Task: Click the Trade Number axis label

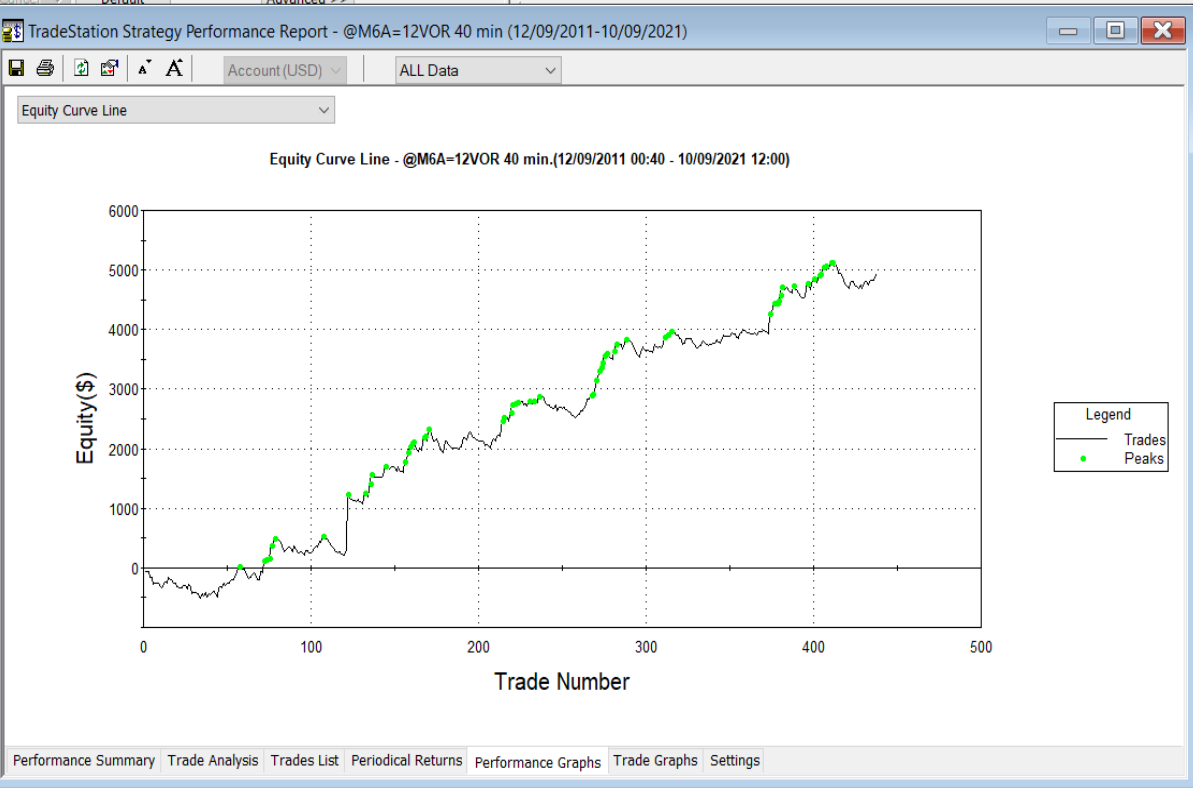Action: (x=562, y=682)
